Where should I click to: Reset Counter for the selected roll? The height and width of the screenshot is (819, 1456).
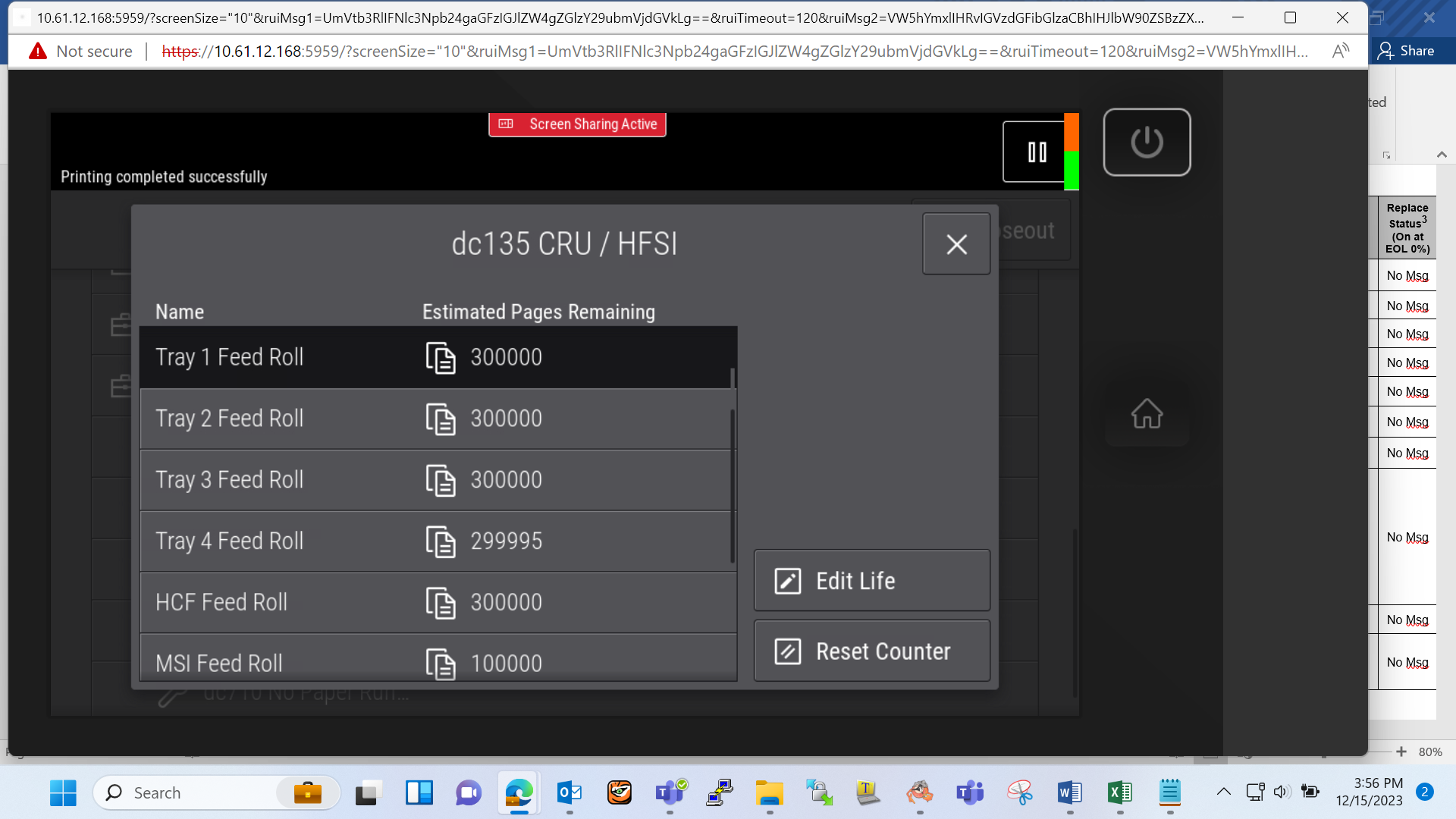point(872,651)
